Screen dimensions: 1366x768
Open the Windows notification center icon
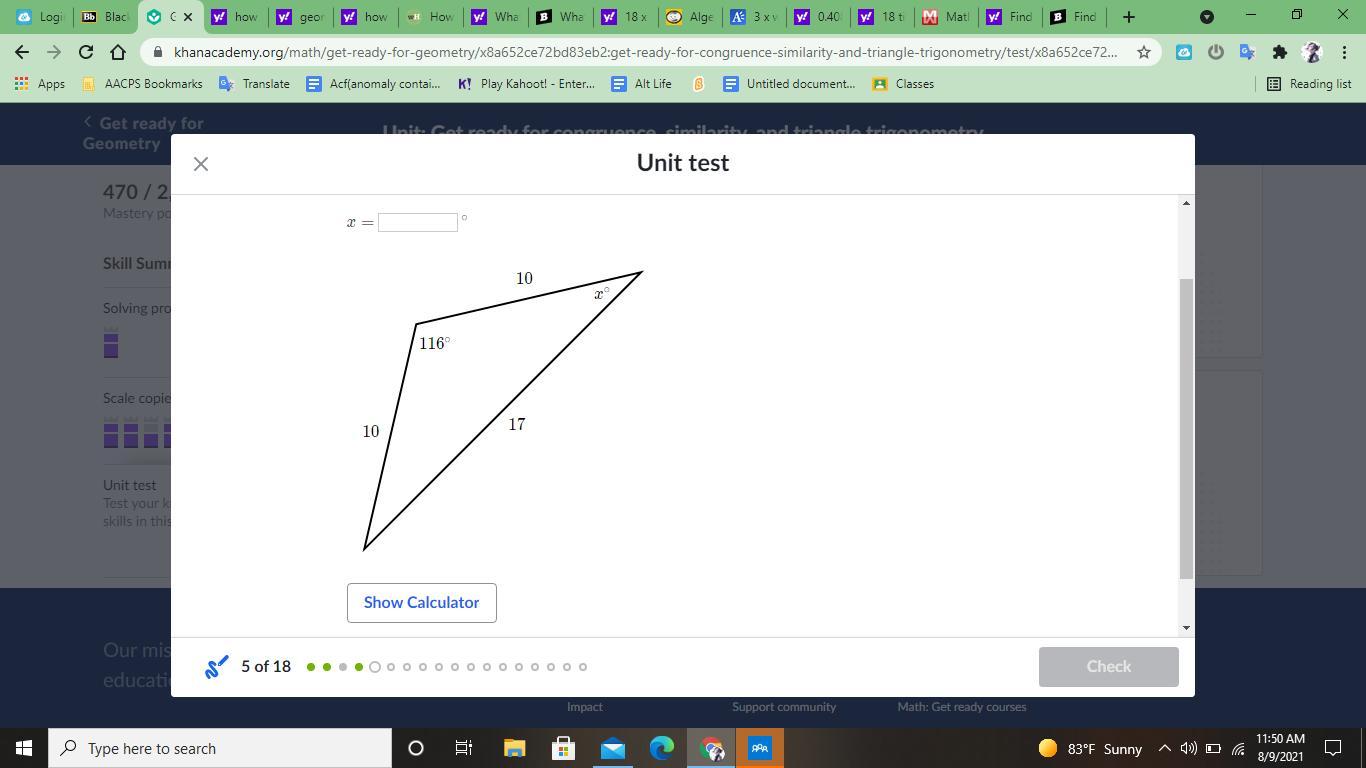pos(1333,748)
